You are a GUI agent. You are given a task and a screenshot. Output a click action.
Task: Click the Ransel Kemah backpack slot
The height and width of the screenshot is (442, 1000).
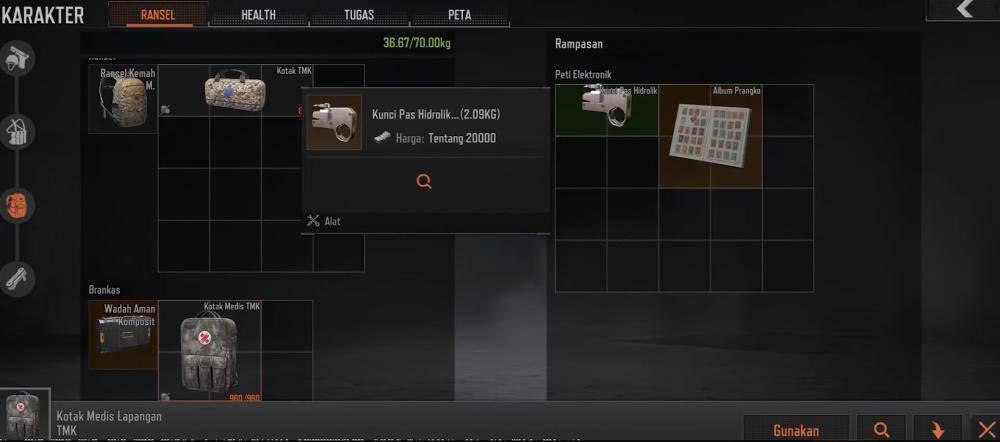click(x=123, y=99)
